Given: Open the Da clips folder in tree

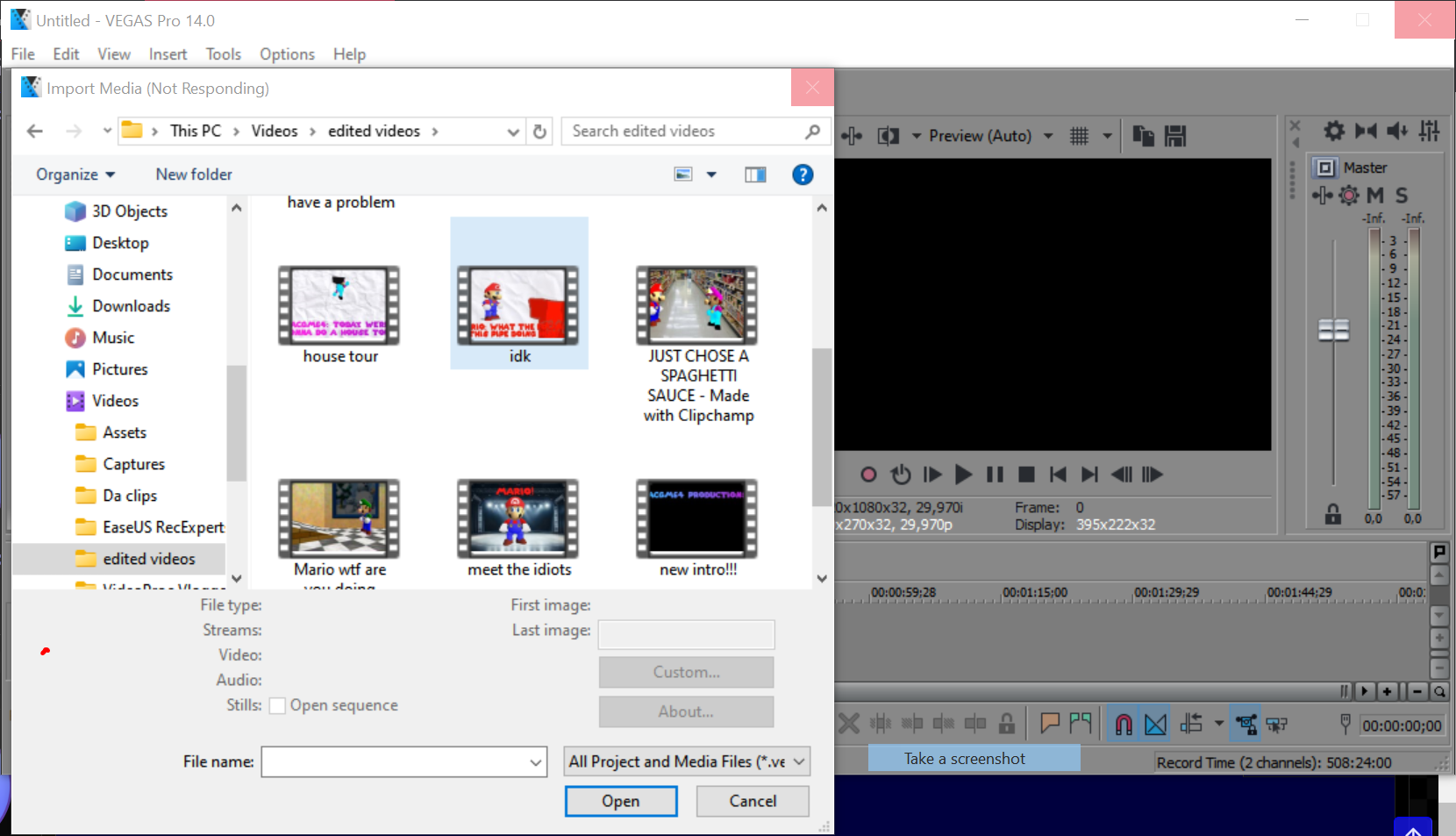Looking at the screenshot, I should tap(130, 496).
